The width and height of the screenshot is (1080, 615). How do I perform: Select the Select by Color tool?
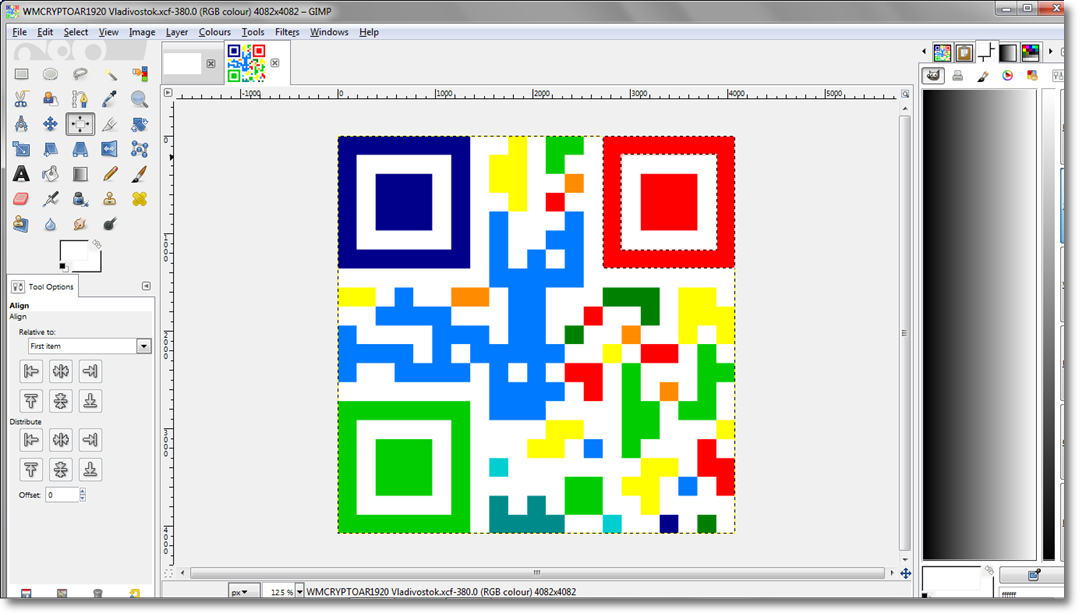coord(139,74)
